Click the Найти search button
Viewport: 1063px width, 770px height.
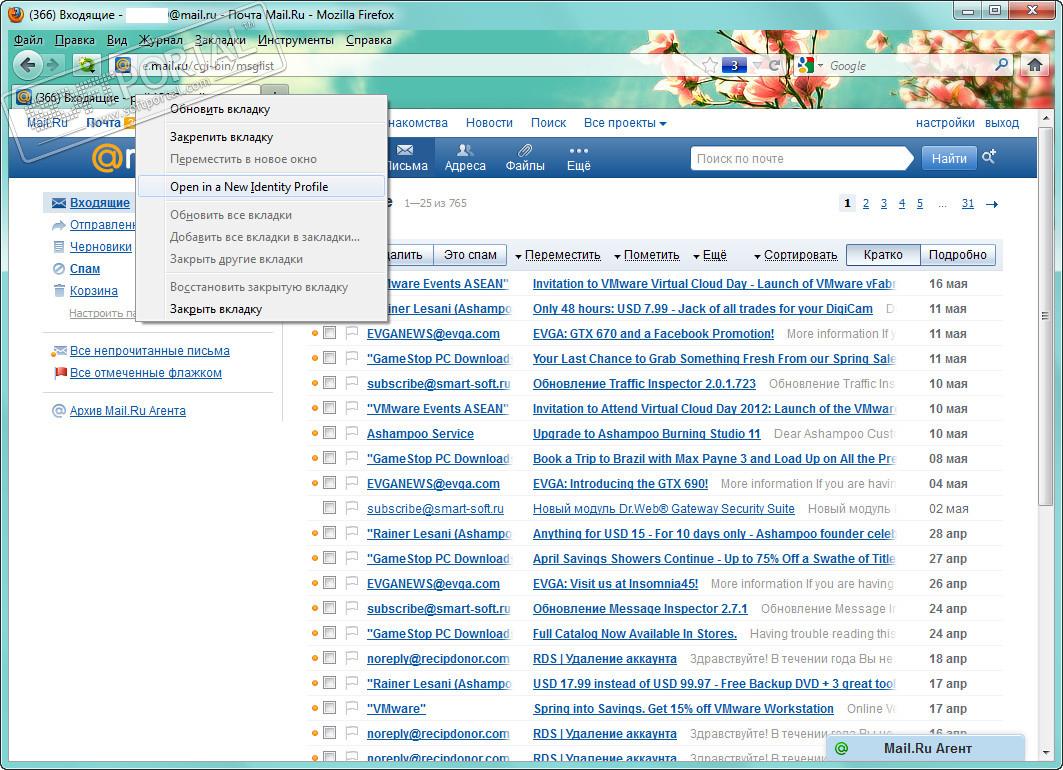(x=948, y=159)
